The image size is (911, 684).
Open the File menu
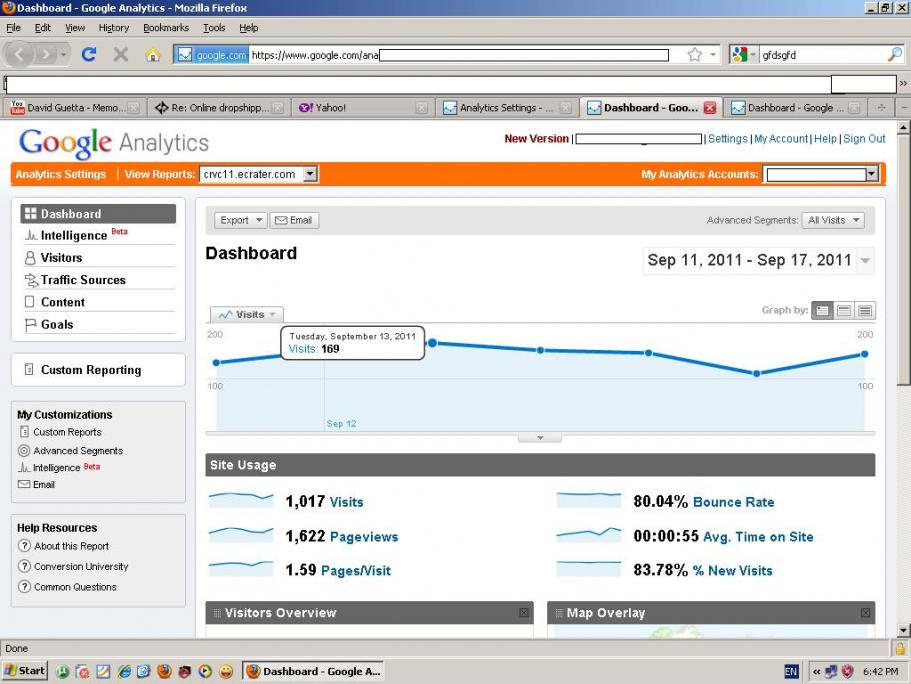(x=13, y=27)
